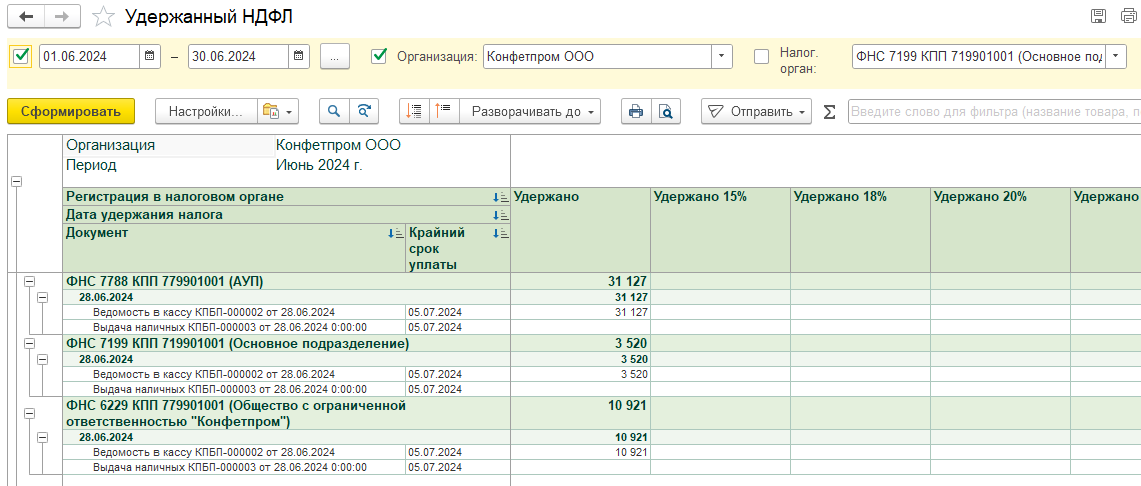Collapse the ФНС 7788 КПП 779901001 group
The image size is (1141, 486).
coord(29,282)
